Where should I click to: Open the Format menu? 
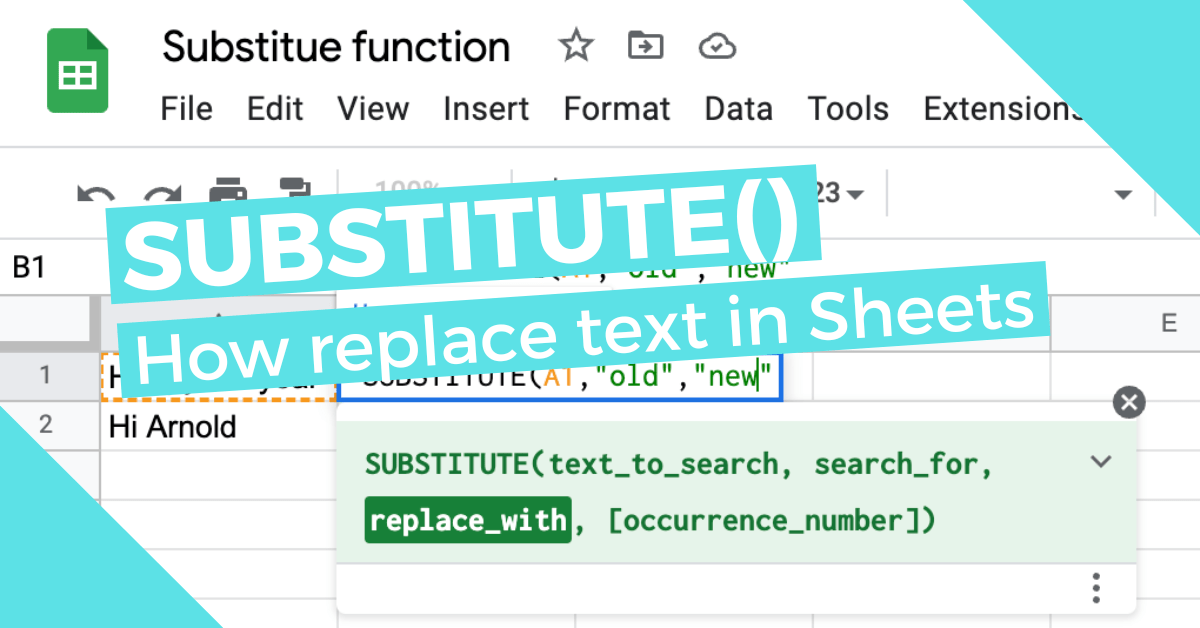coord(617,110)
